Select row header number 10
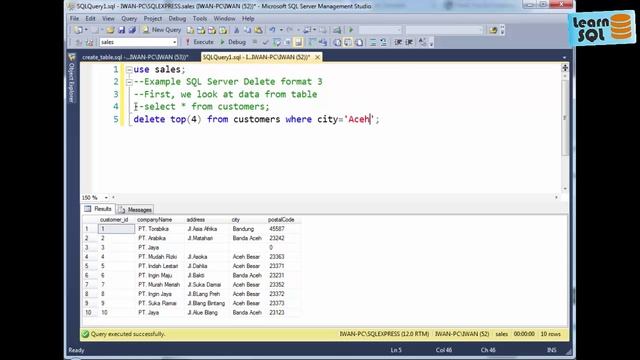This screenshot has width=640, height=360. coord(88,313)
